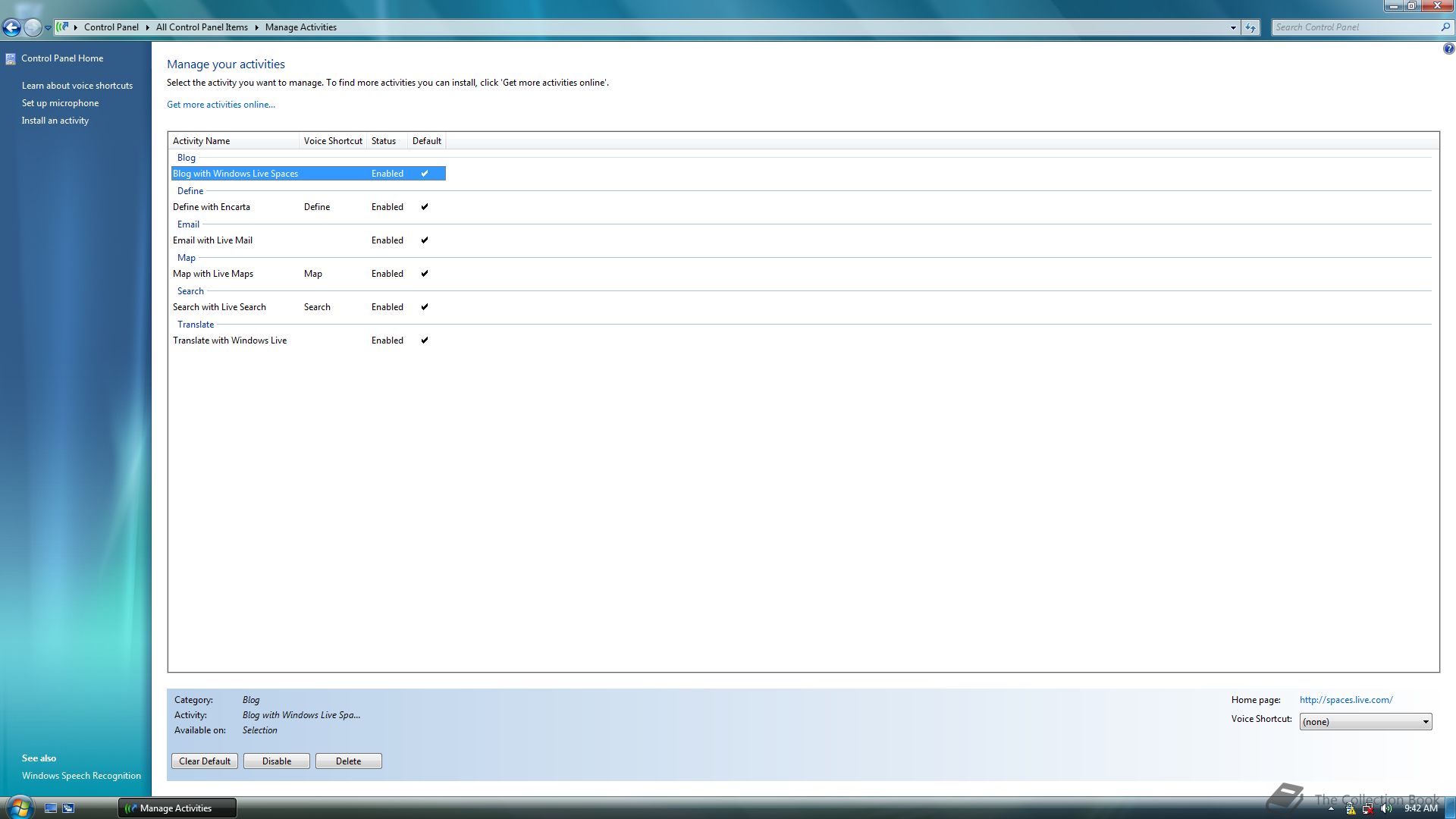
Task: Open Control Panel Home link
Action: 62,58
